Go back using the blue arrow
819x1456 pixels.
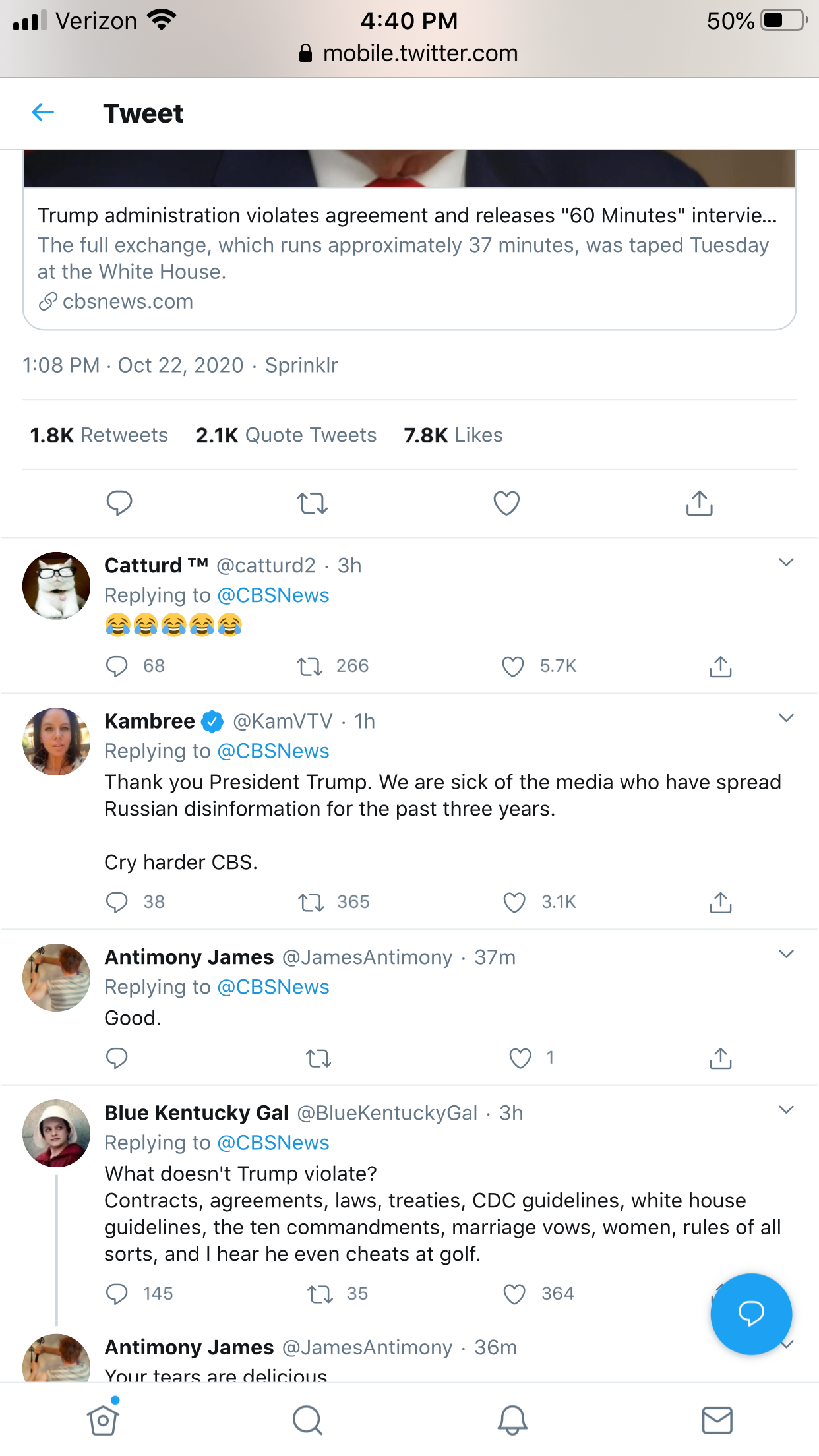coord(43,113)
